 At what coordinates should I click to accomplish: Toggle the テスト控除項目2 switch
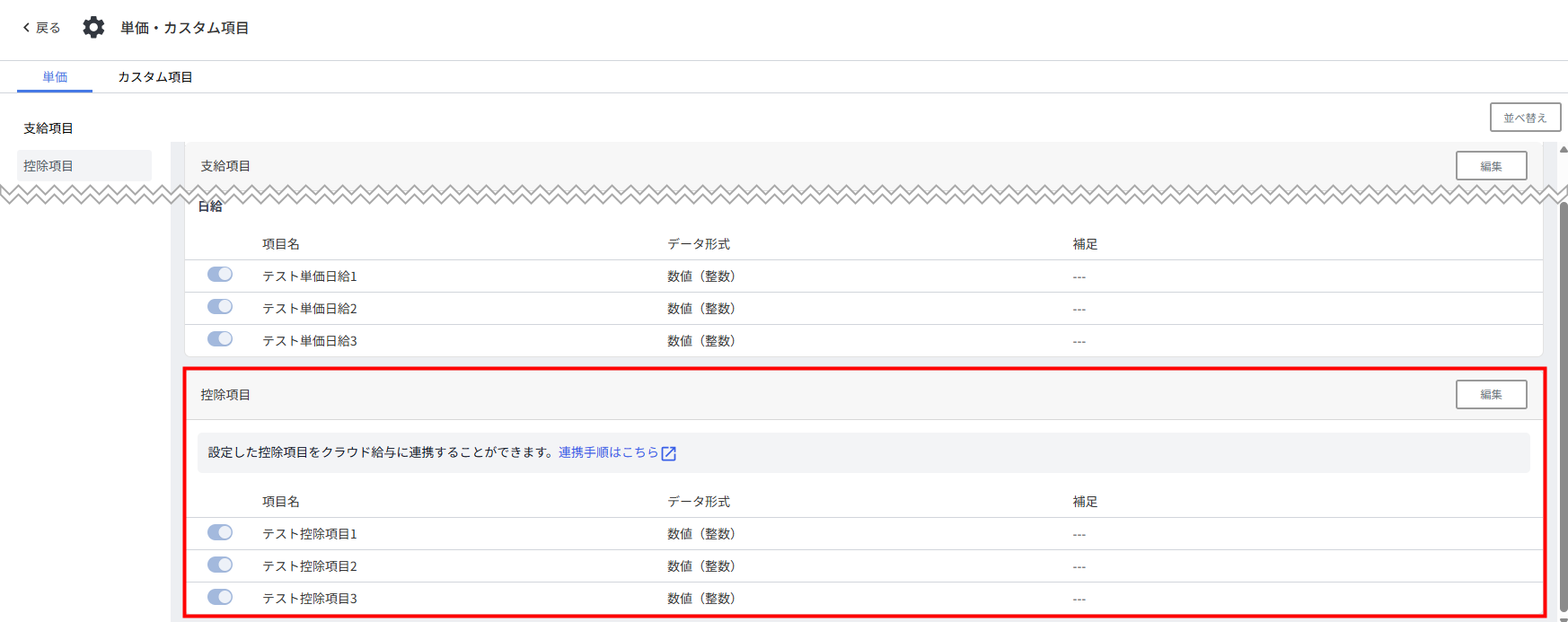220,565
